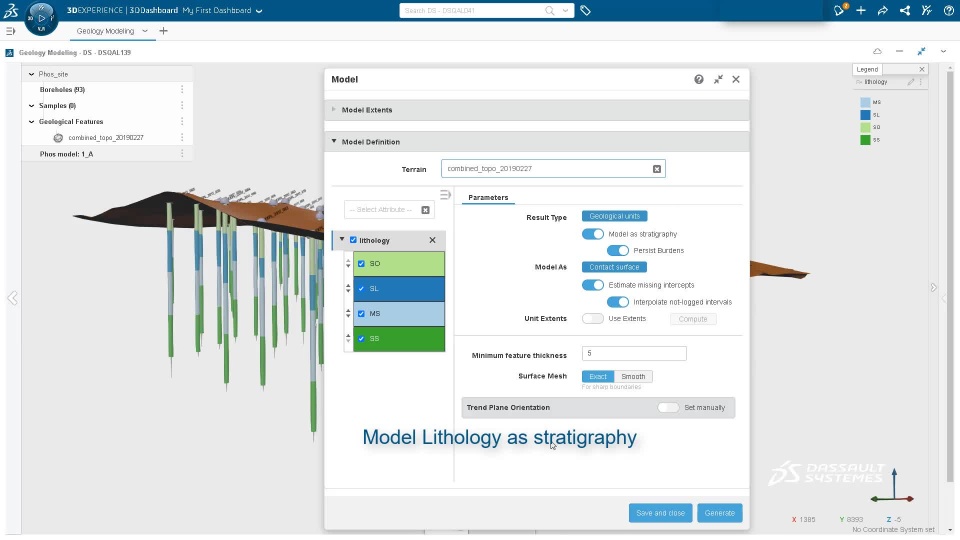
Task: Click the plus add icon in top bar
Action: pos(861,10)
